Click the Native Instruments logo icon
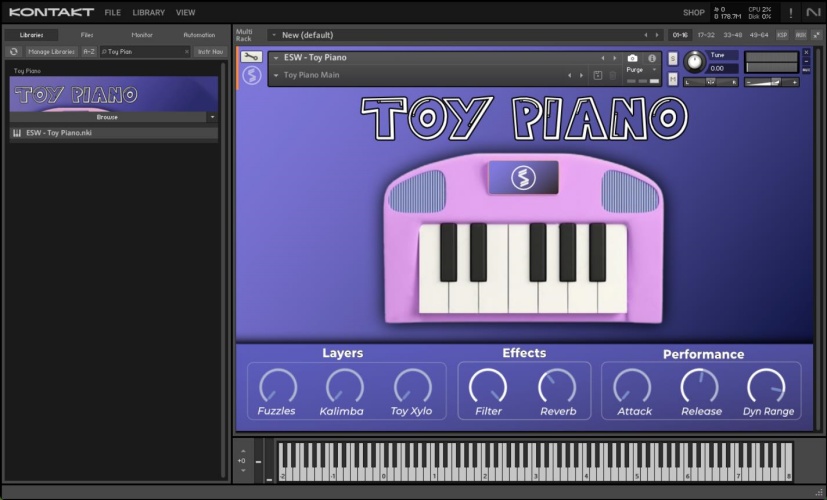The image size is (827, 500). (813, 12)
